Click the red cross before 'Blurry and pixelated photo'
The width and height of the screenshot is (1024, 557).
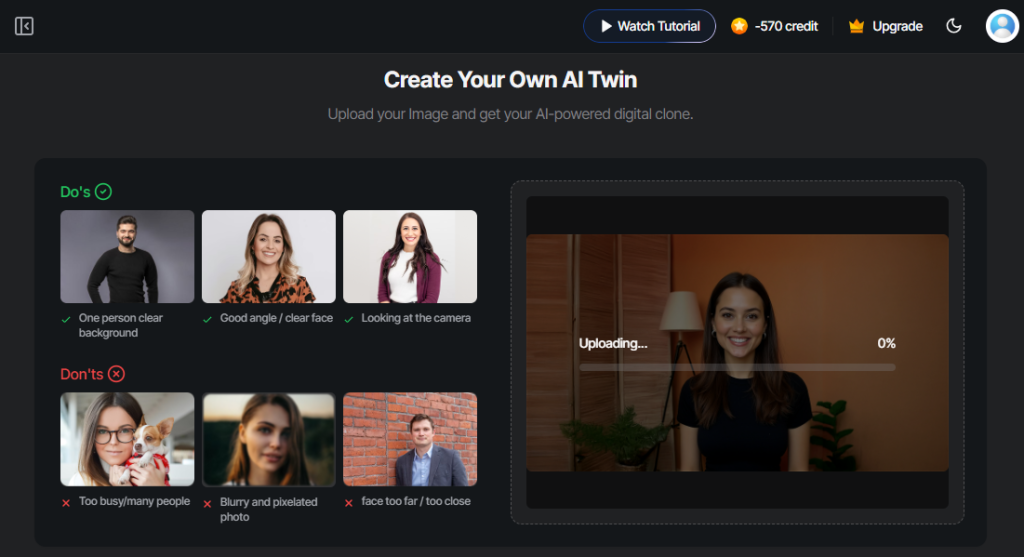click(x=207, y=503)
